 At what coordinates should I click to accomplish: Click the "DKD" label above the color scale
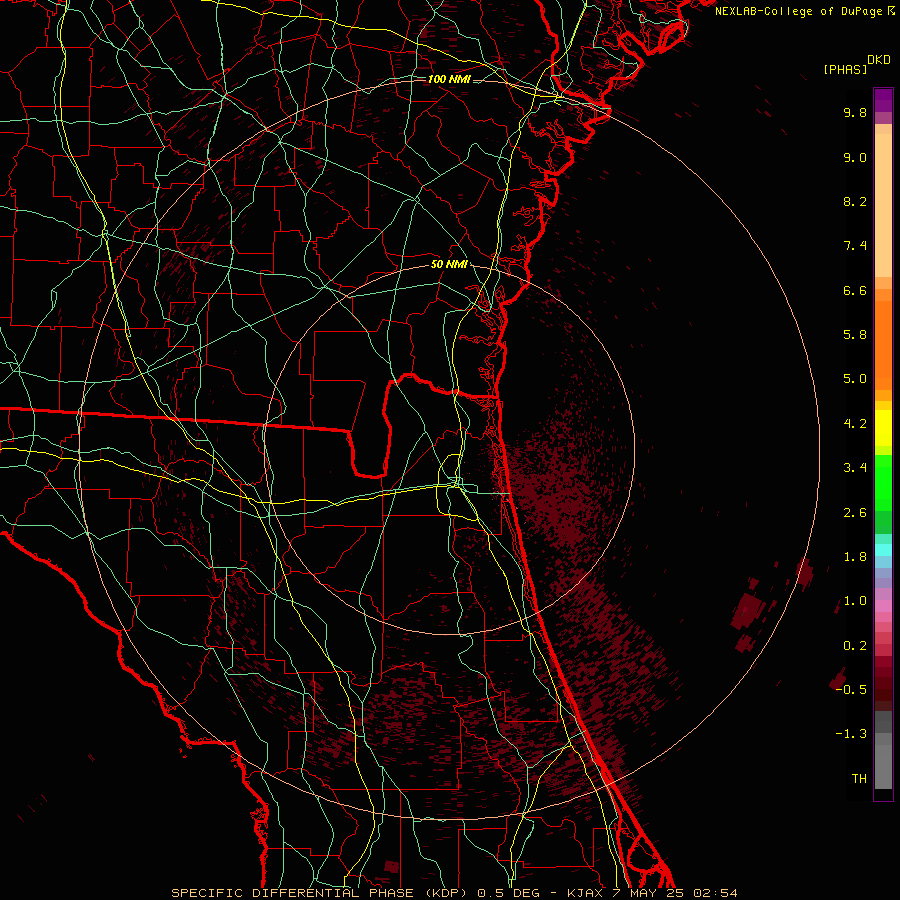pos(879,60)
